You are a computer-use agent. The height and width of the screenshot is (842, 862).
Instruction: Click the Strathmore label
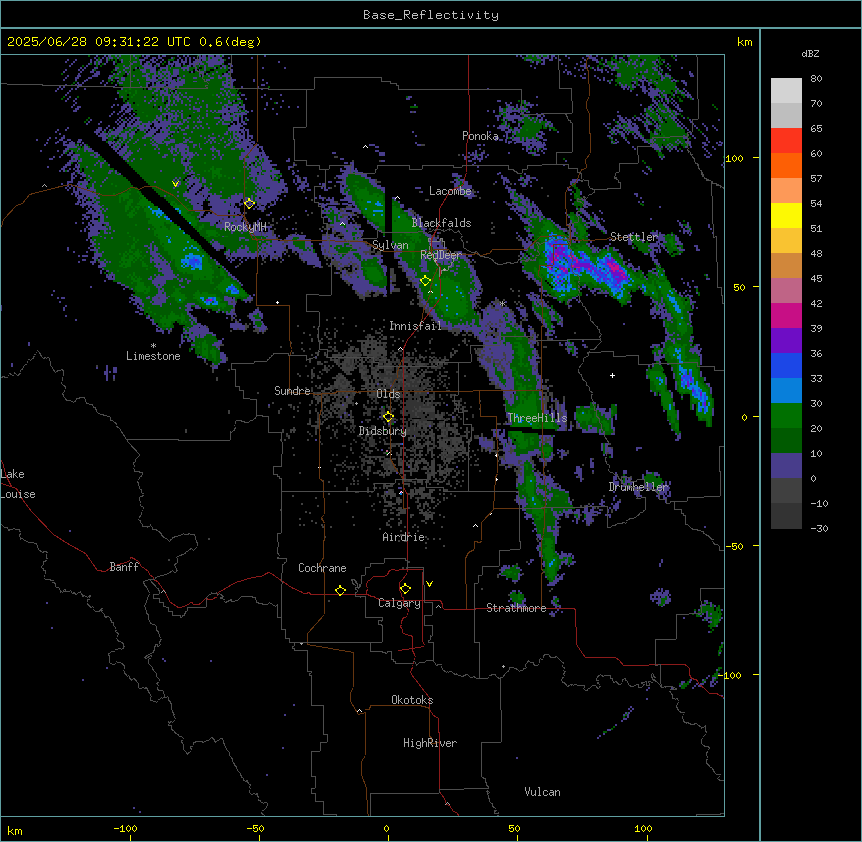(516, 608)
